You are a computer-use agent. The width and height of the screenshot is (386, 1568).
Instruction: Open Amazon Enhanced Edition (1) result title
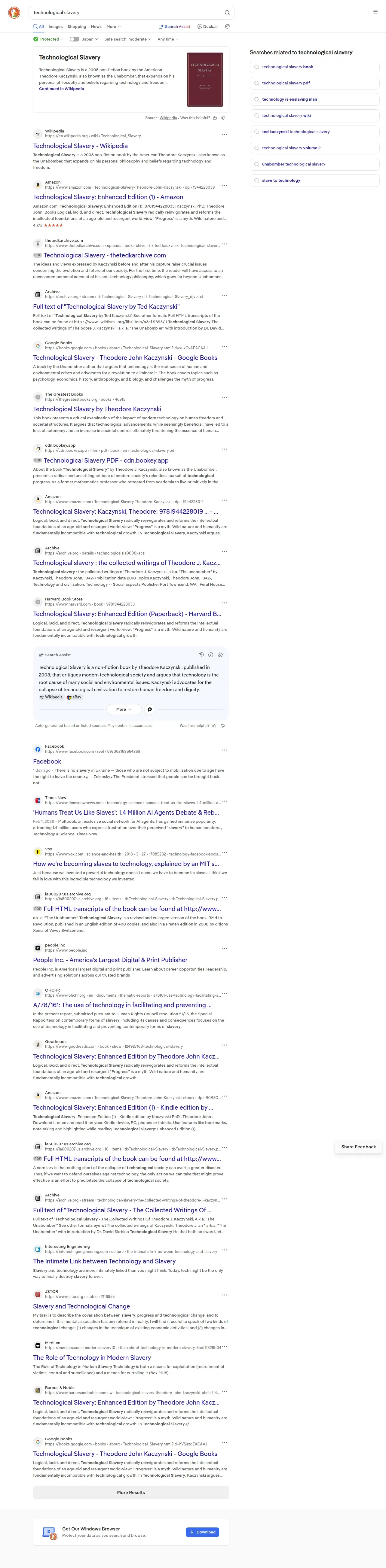point(108,197)
